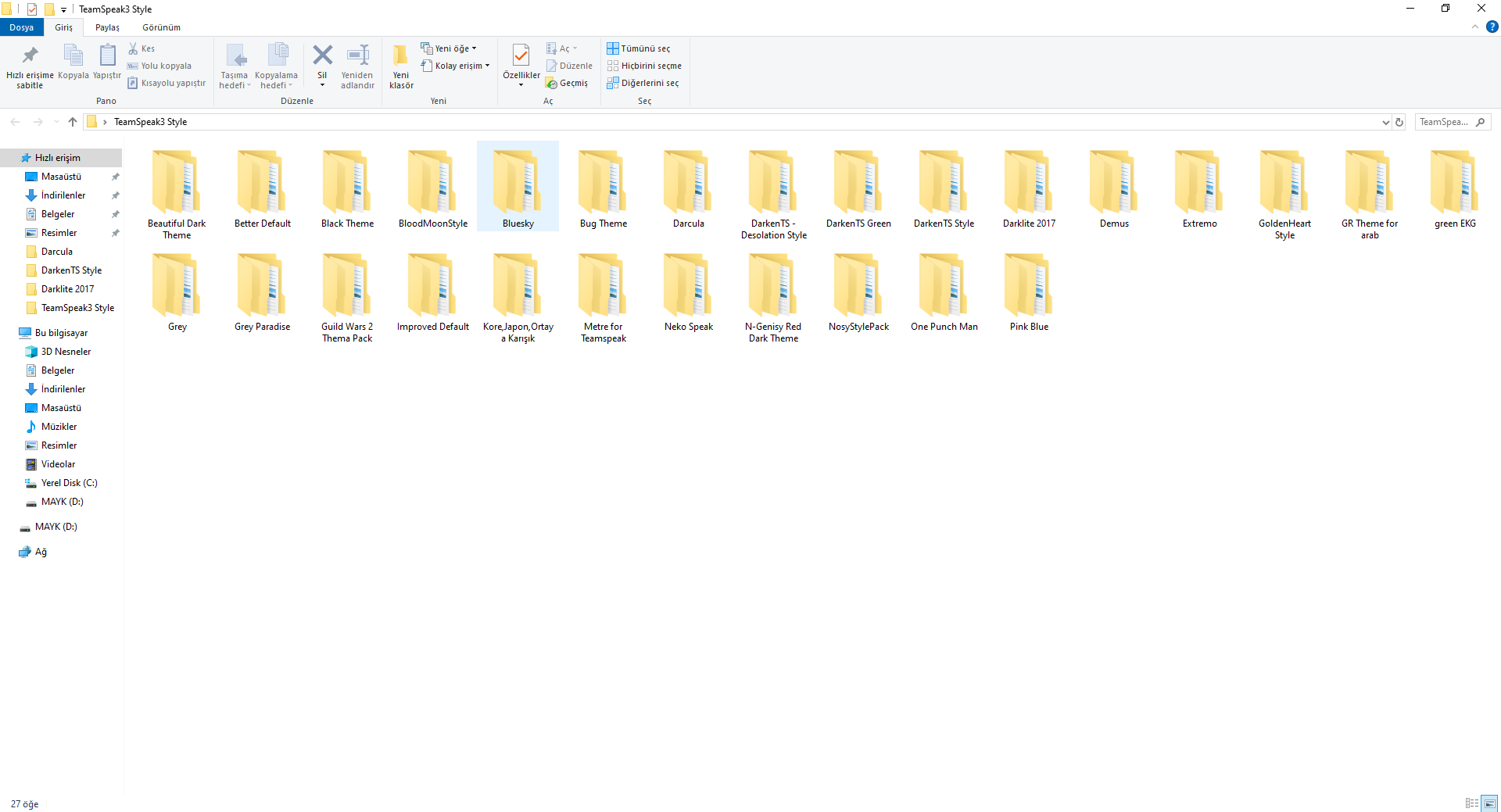
Task: Collapse the ribbon with the chevron
Action: 1475,27
